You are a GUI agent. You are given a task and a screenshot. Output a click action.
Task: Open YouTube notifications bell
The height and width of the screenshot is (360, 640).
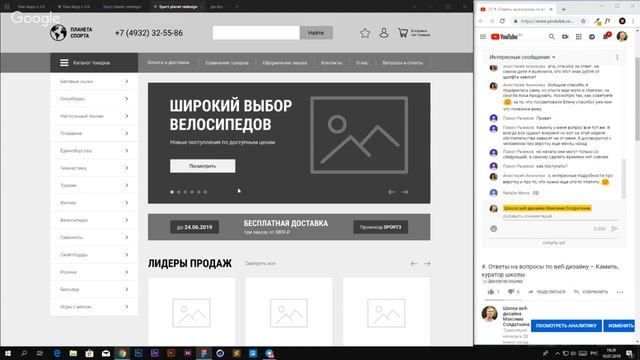(606, 37)
